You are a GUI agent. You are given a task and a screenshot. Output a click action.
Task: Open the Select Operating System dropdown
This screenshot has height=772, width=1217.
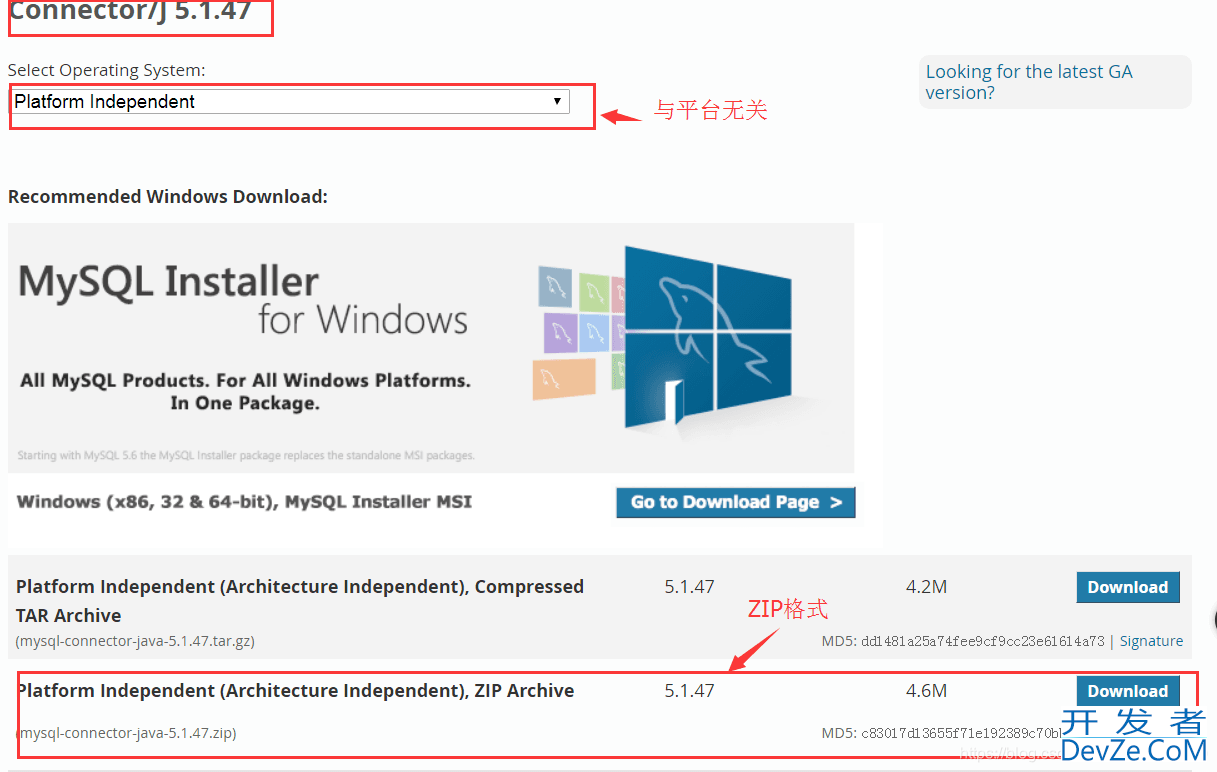[289, 101]
